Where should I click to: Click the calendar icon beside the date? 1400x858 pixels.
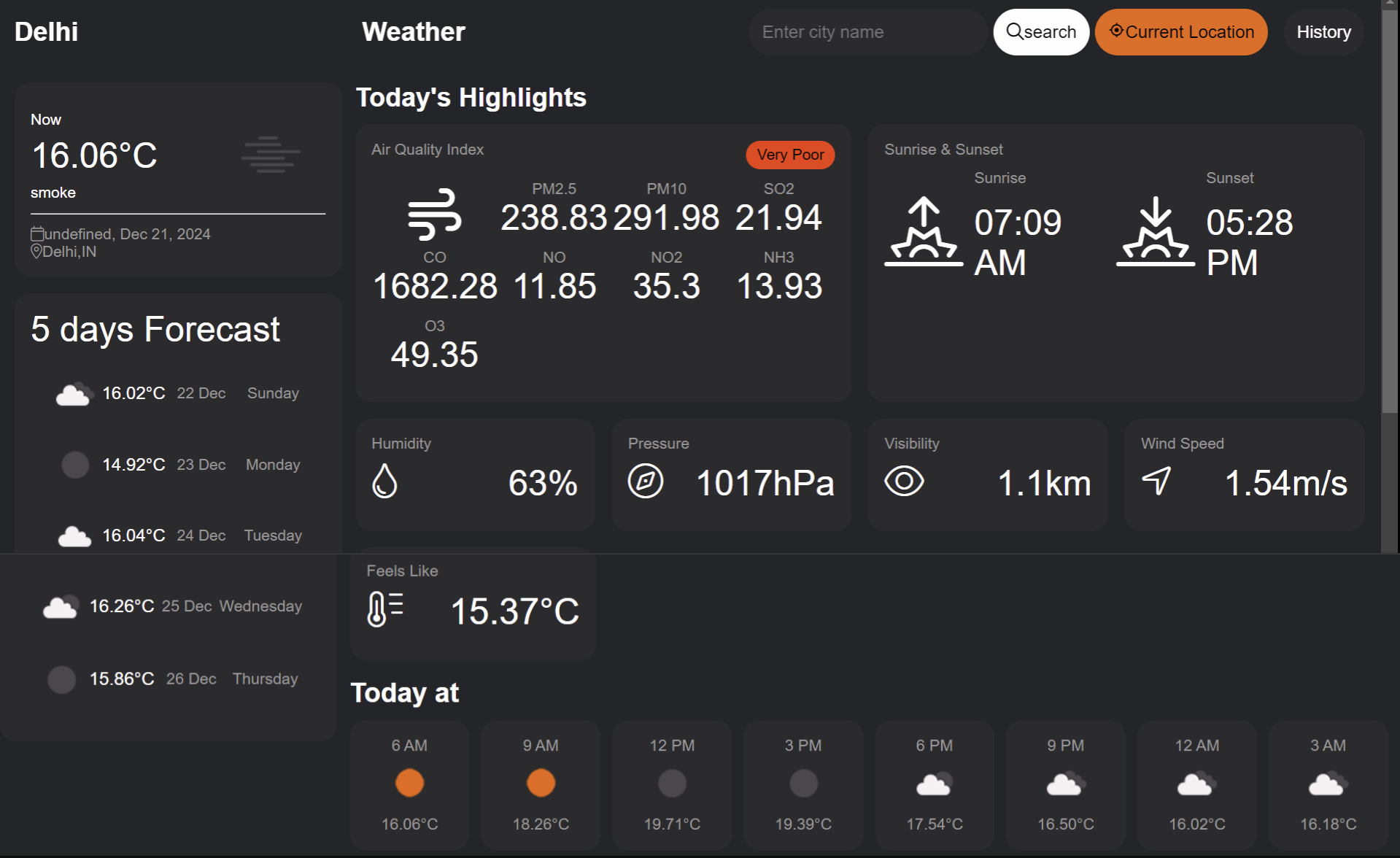[x=36, y=234]
